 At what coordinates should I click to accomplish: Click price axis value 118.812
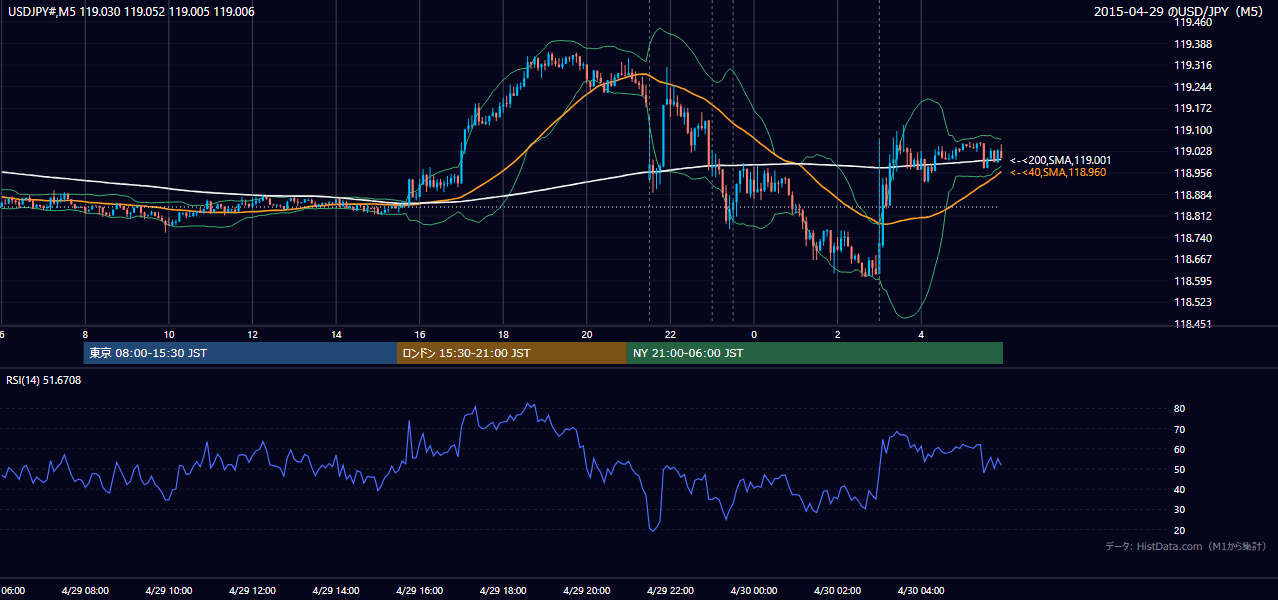[1192, 216]
